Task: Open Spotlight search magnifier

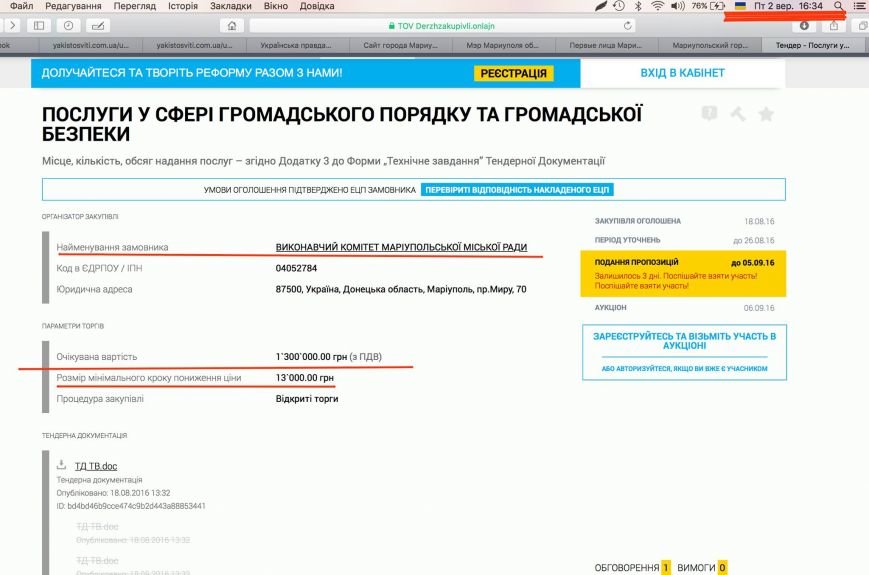Action: click(839, 6)
